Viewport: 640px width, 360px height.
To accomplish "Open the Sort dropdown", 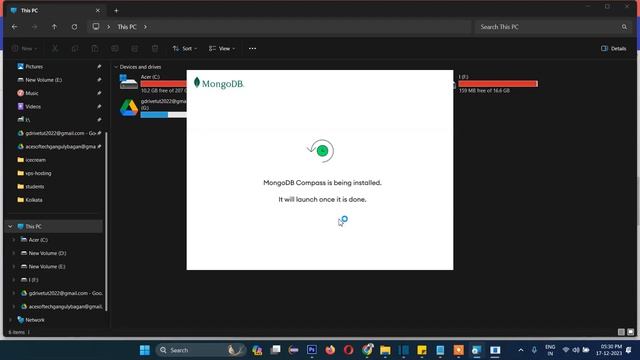I will (185, 49).
